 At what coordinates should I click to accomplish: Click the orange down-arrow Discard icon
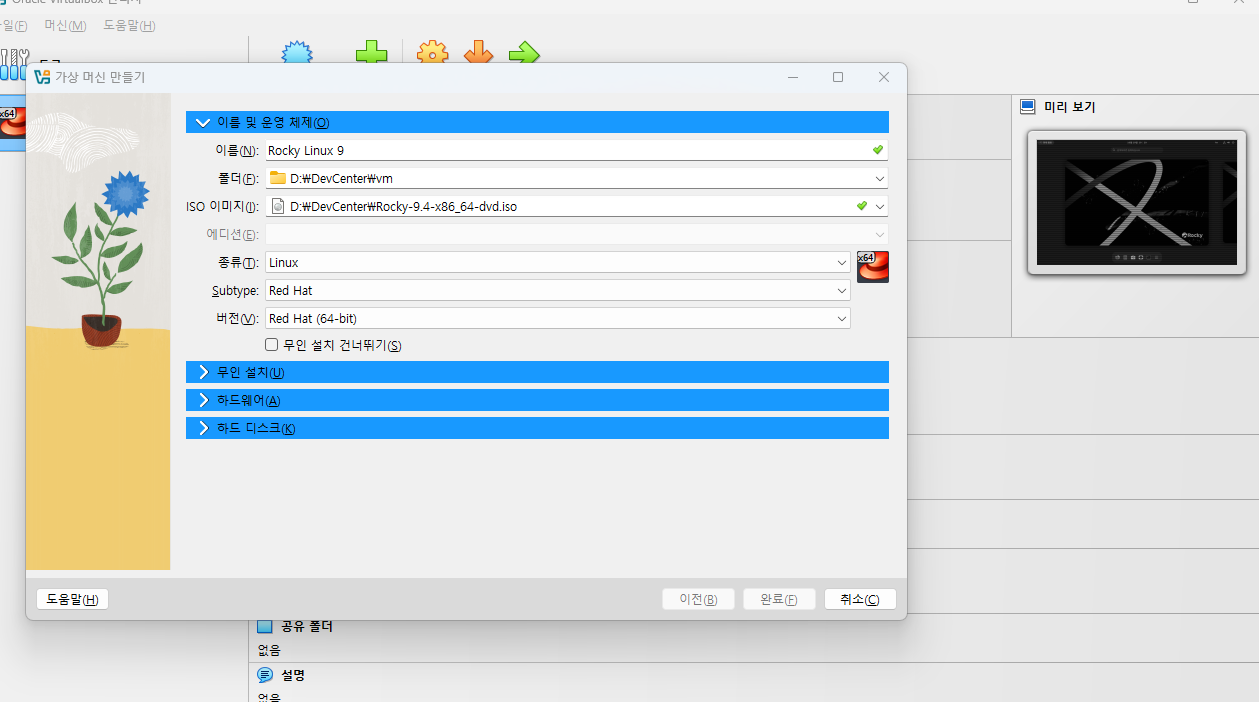[478, 52]
